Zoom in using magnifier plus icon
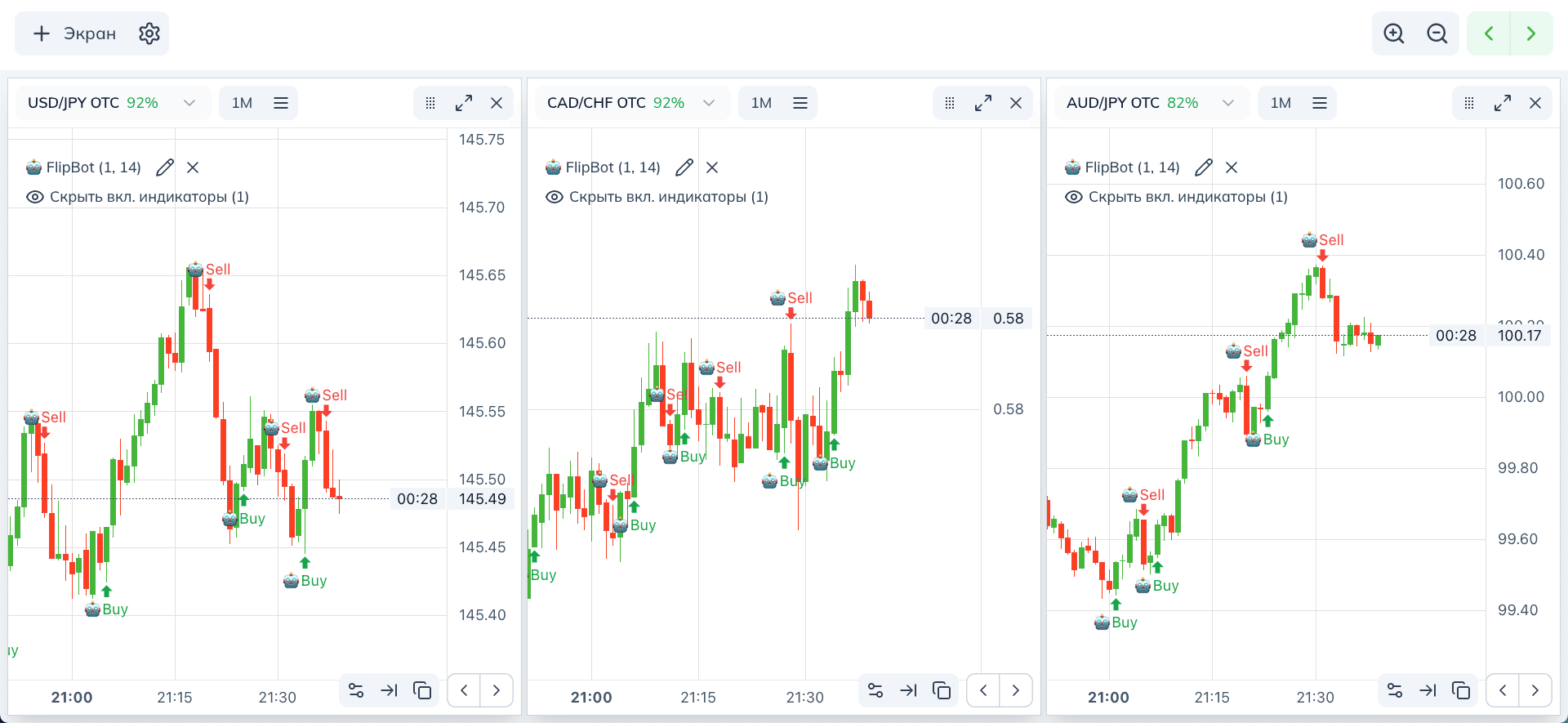The height and width of the screenshot is (723, 1568). click(1394, 33)
